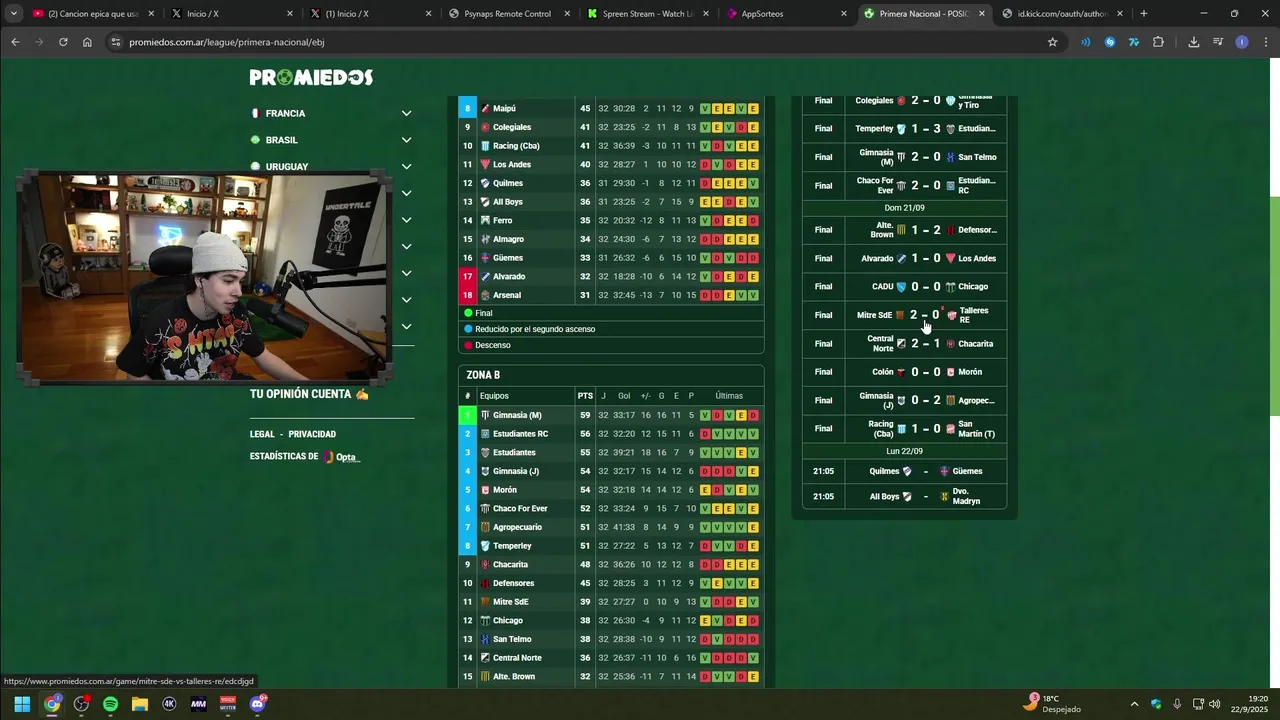Switch to the Psynaps Remote Control tab

(x=507, y=14)
